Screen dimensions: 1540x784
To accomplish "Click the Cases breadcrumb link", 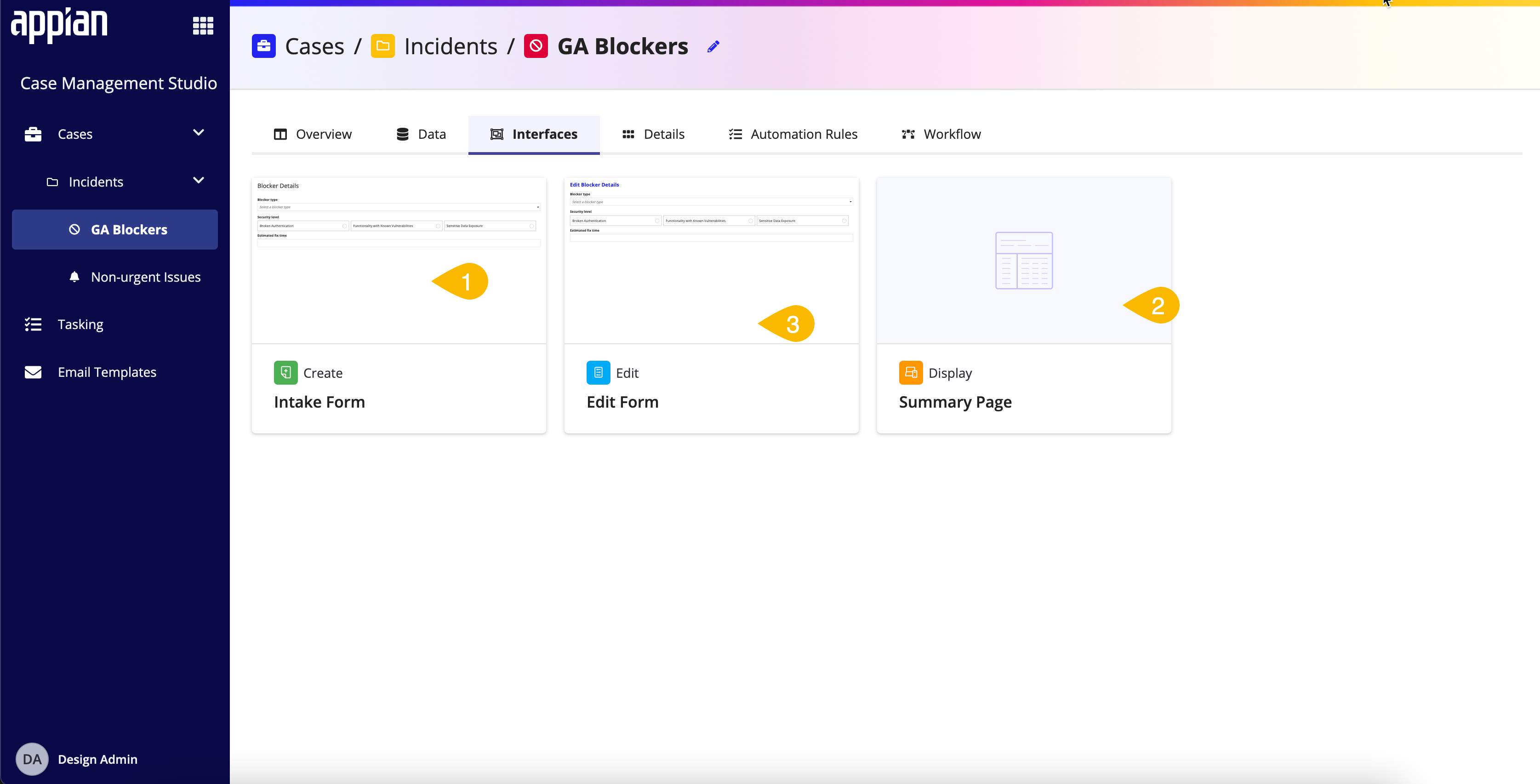I will tap(314, 46).
